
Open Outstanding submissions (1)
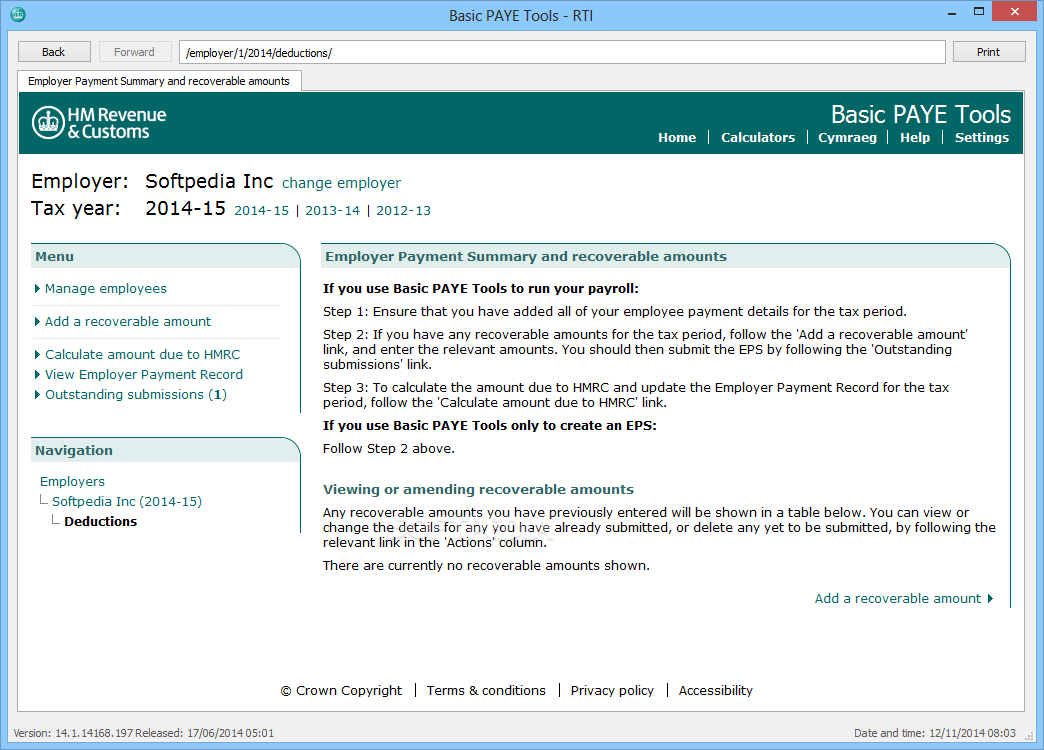(x=136, y=394)
